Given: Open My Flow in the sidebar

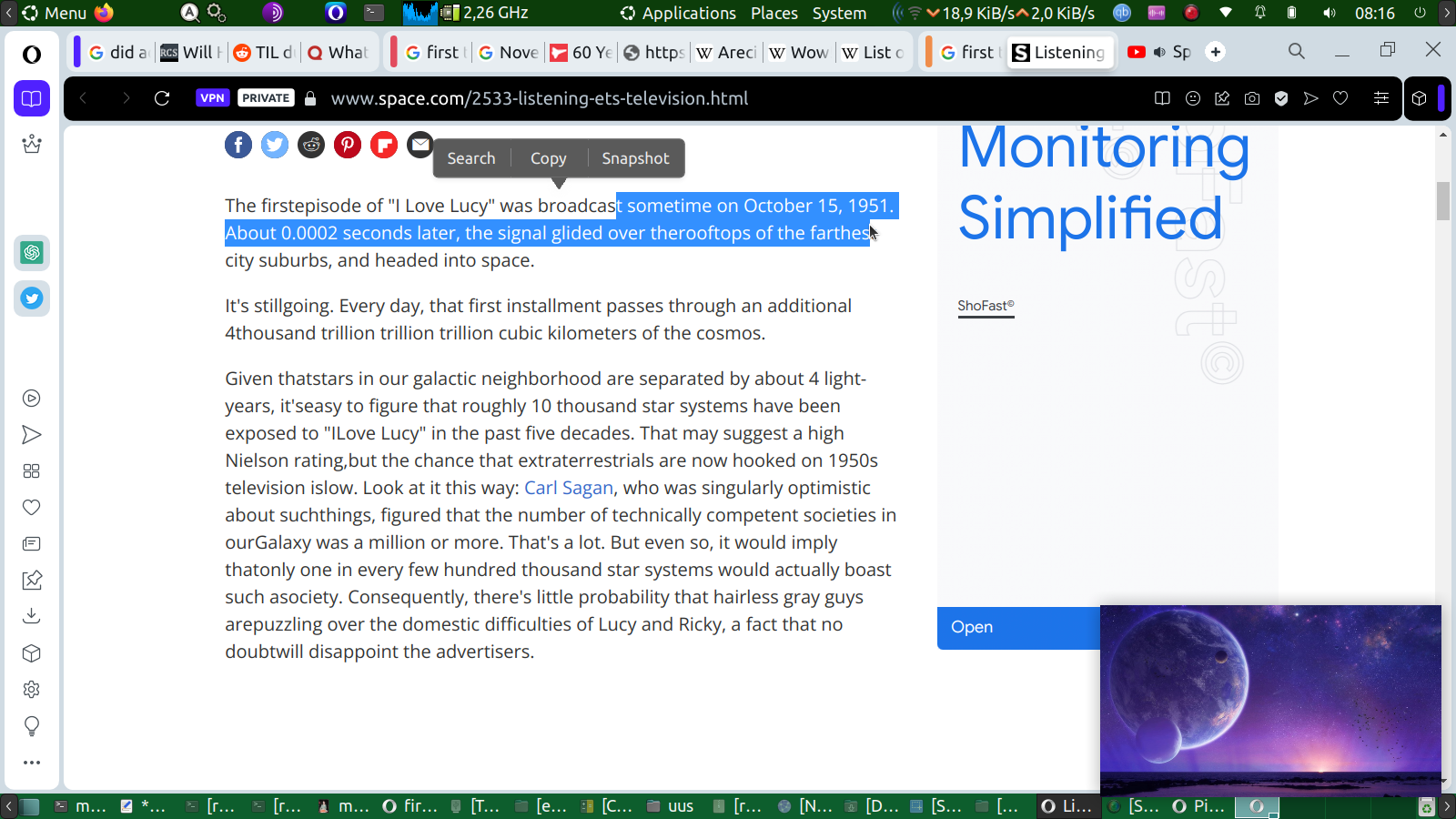Looking at the screenshot, I should point(32,435).
